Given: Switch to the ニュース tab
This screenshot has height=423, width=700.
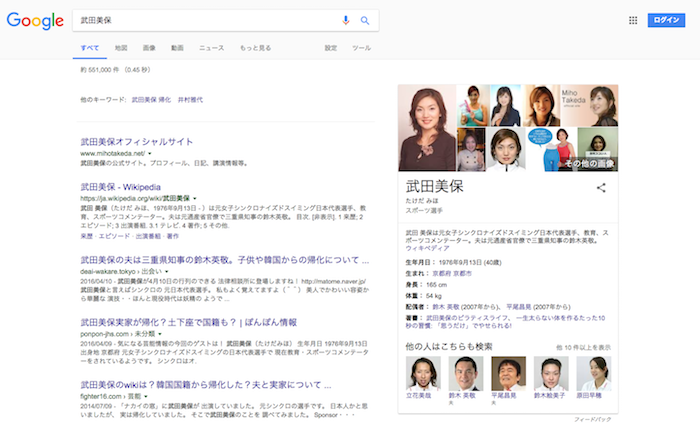Looking at the screenshot, I should pos(211,48).
